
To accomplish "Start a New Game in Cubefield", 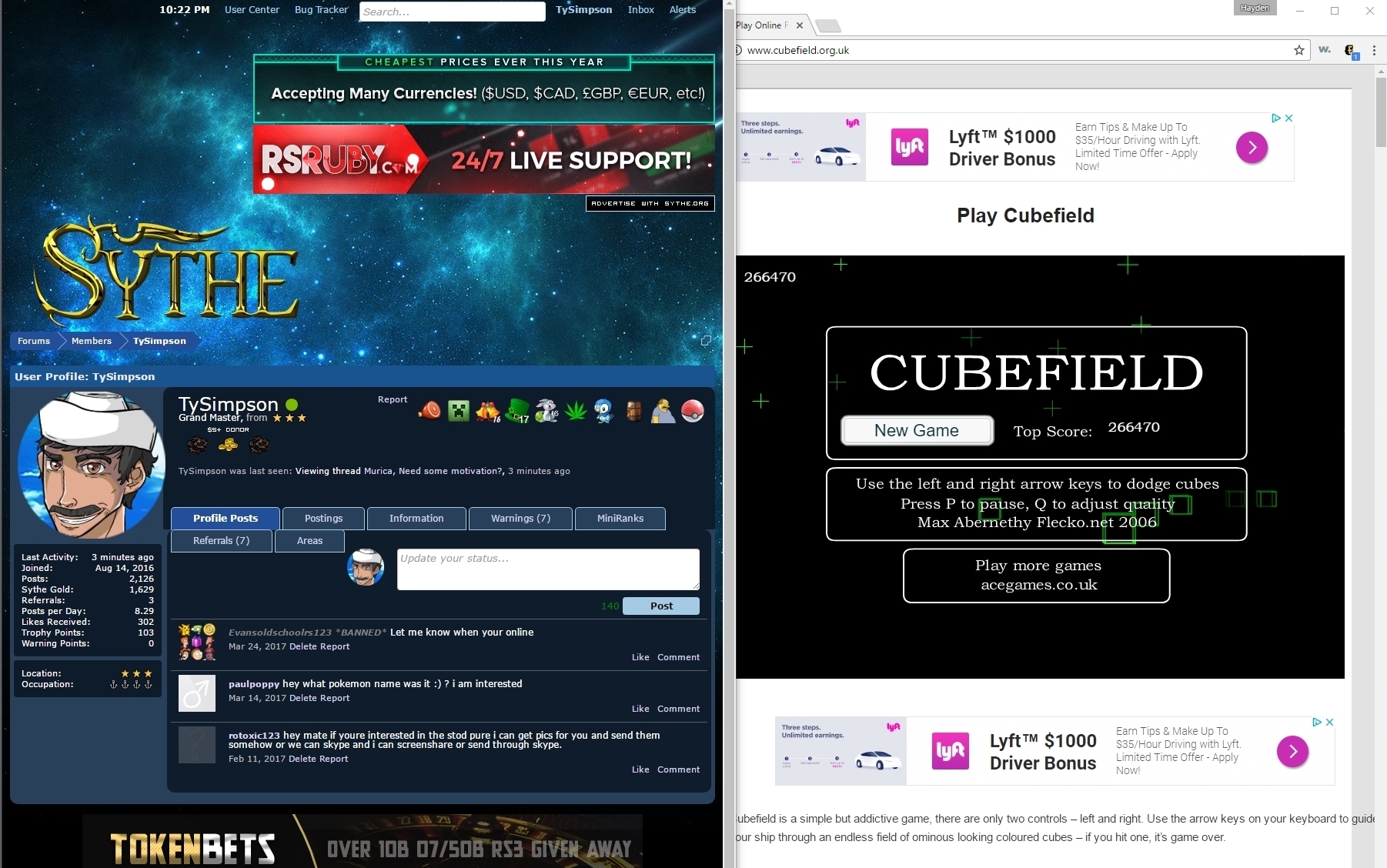I will click(x=917, y=430).
